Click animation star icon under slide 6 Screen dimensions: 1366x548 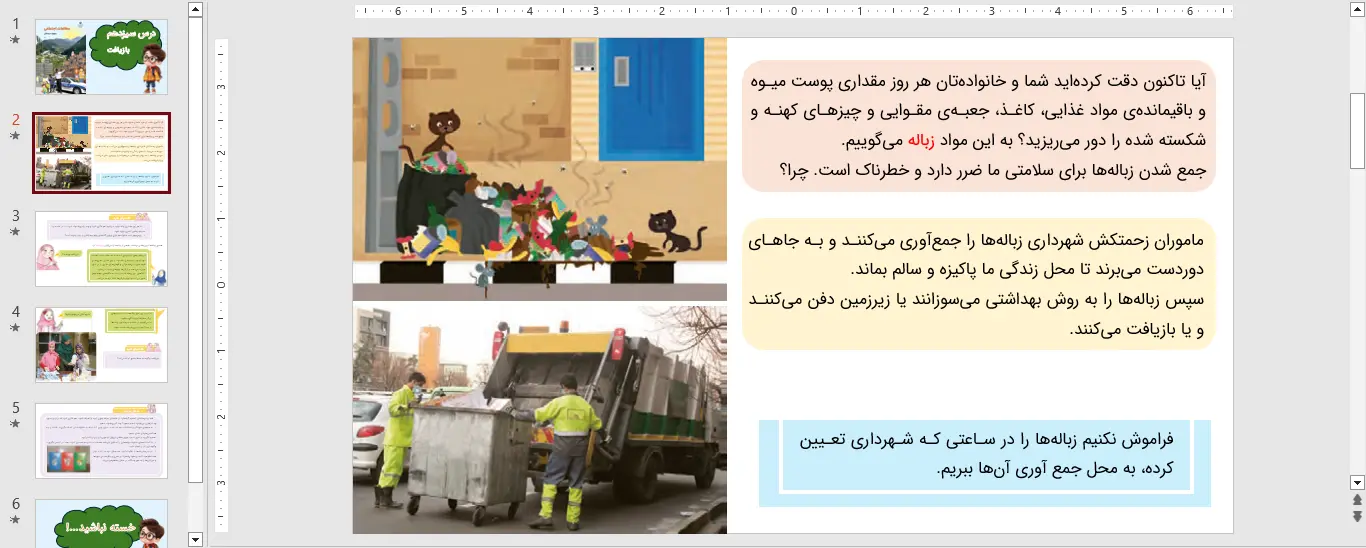[15, 520]
